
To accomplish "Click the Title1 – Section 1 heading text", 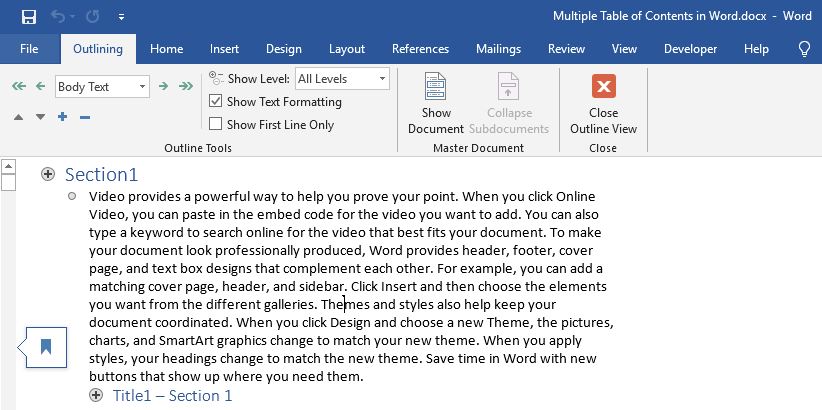I will (172, 395).
